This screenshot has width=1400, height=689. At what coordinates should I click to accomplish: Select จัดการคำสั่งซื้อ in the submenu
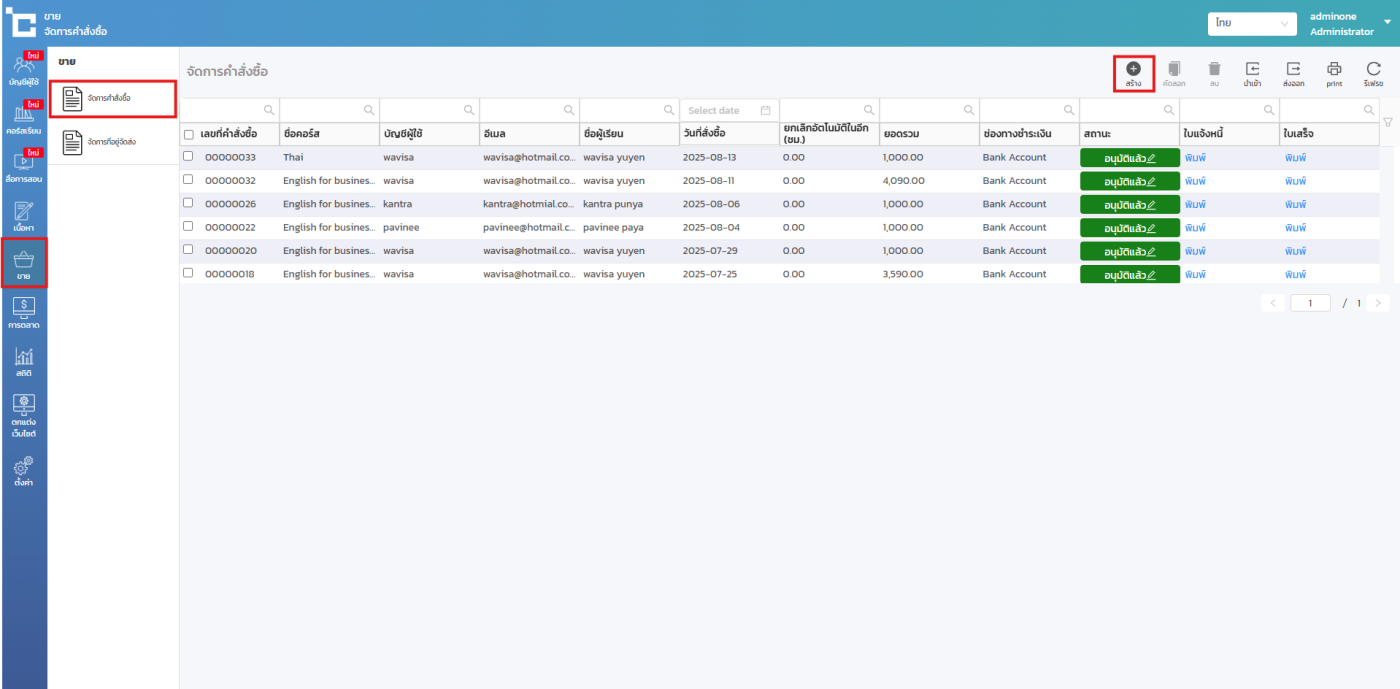112,98
